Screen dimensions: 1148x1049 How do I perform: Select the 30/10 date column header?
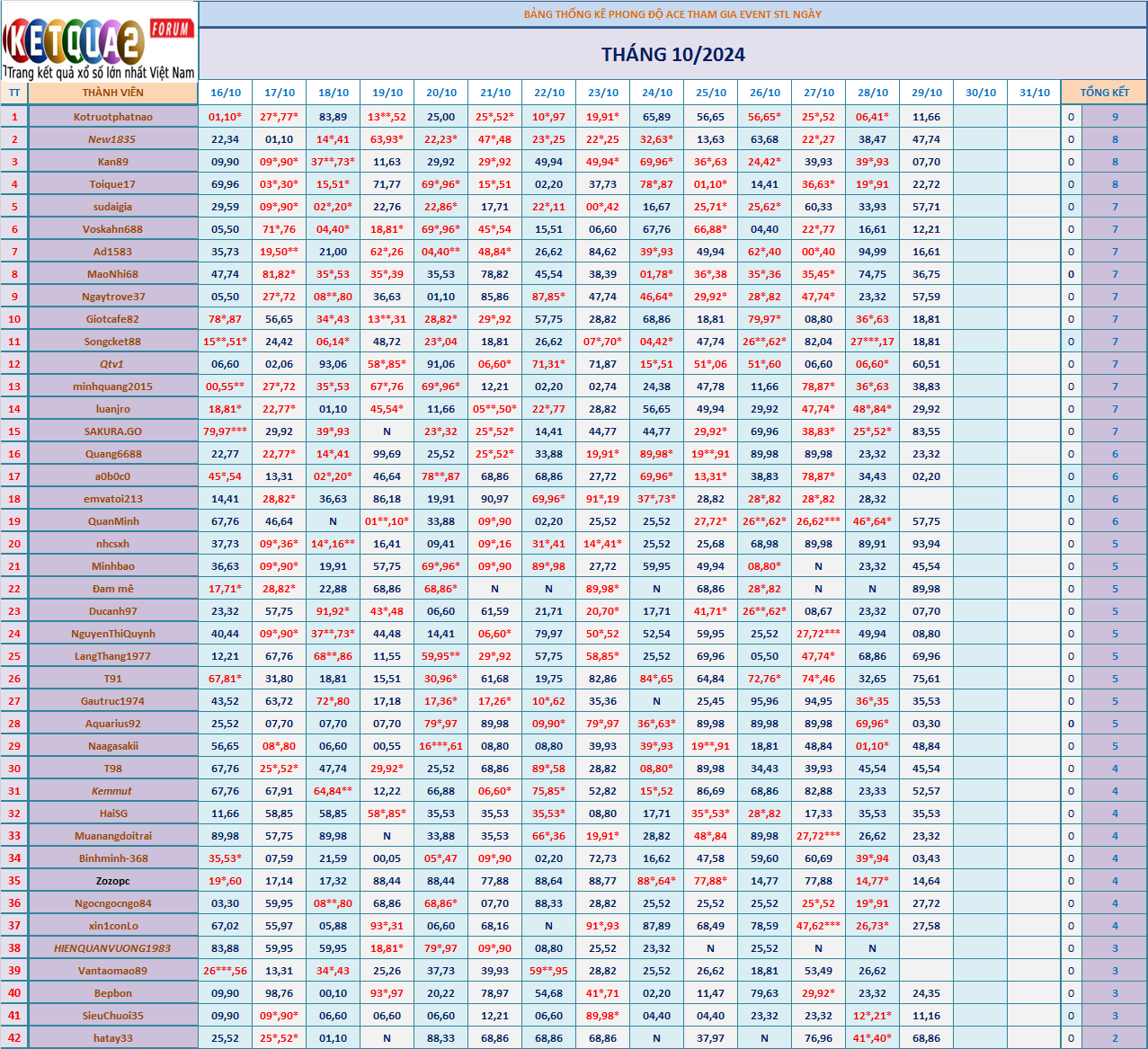click(981, 93)
